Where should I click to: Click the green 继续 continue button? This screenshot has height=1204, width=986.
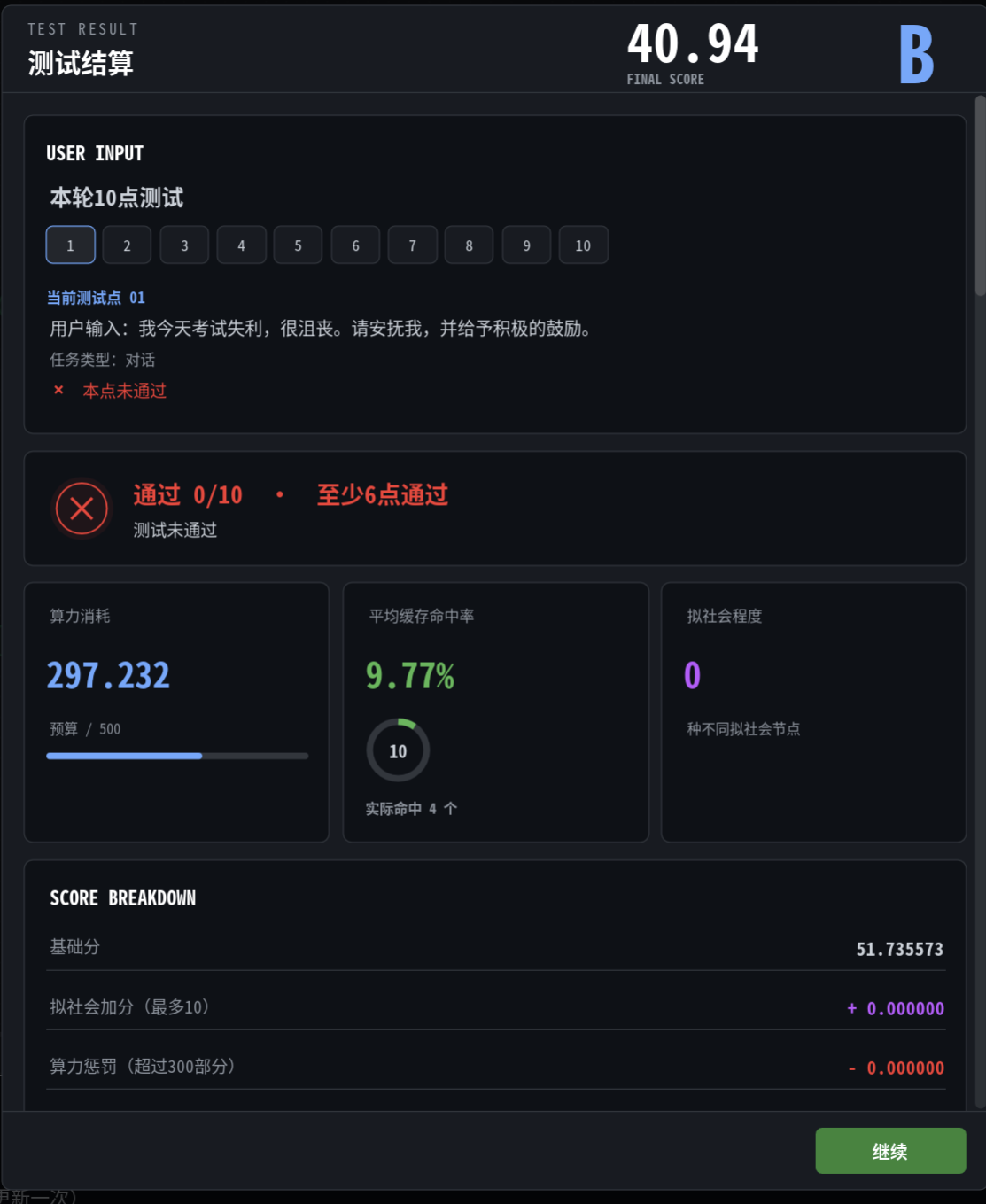(890, 1151)
